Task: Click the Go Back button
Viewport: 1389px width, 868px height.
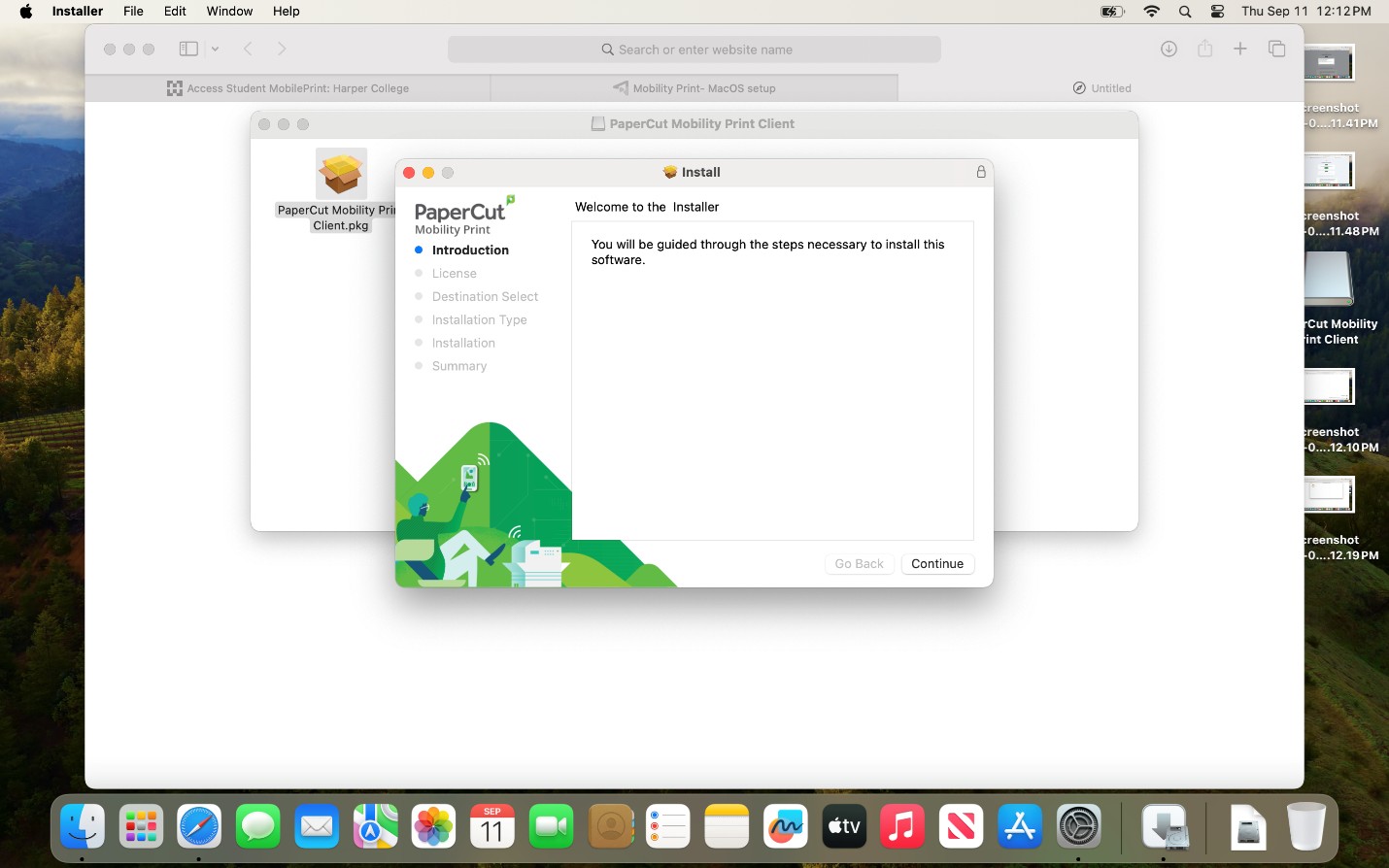Action: pyautogui.click(x=859, y=564)
